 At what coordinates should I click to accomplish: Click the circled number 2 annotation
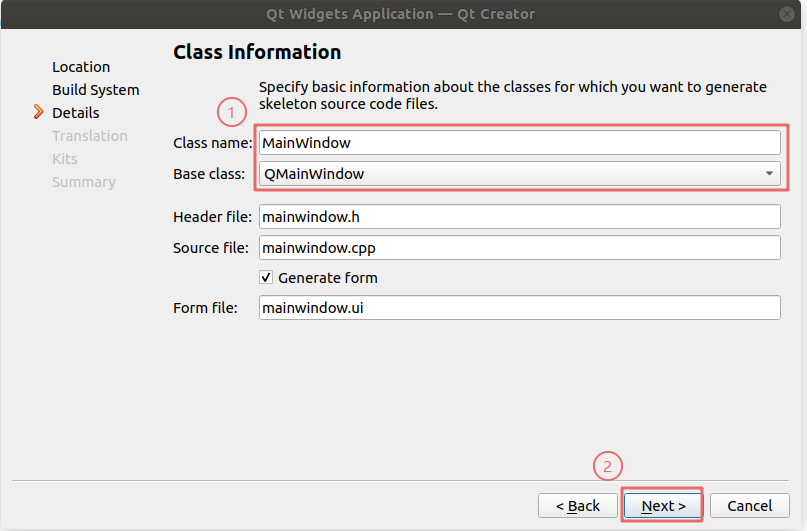[x=608, y=466]
